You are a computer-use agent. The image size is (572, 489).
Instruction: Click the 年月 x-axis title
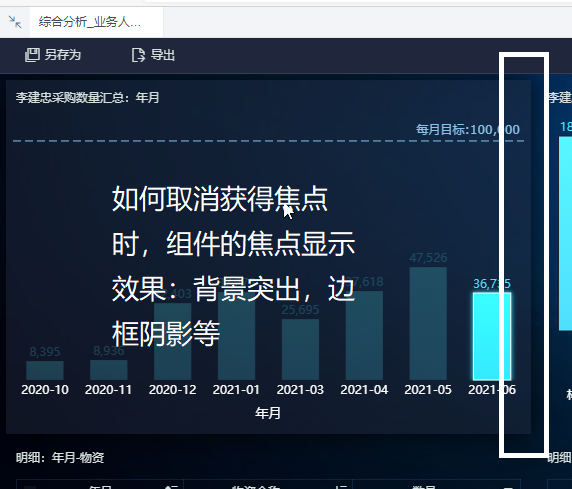pos(268,413)
